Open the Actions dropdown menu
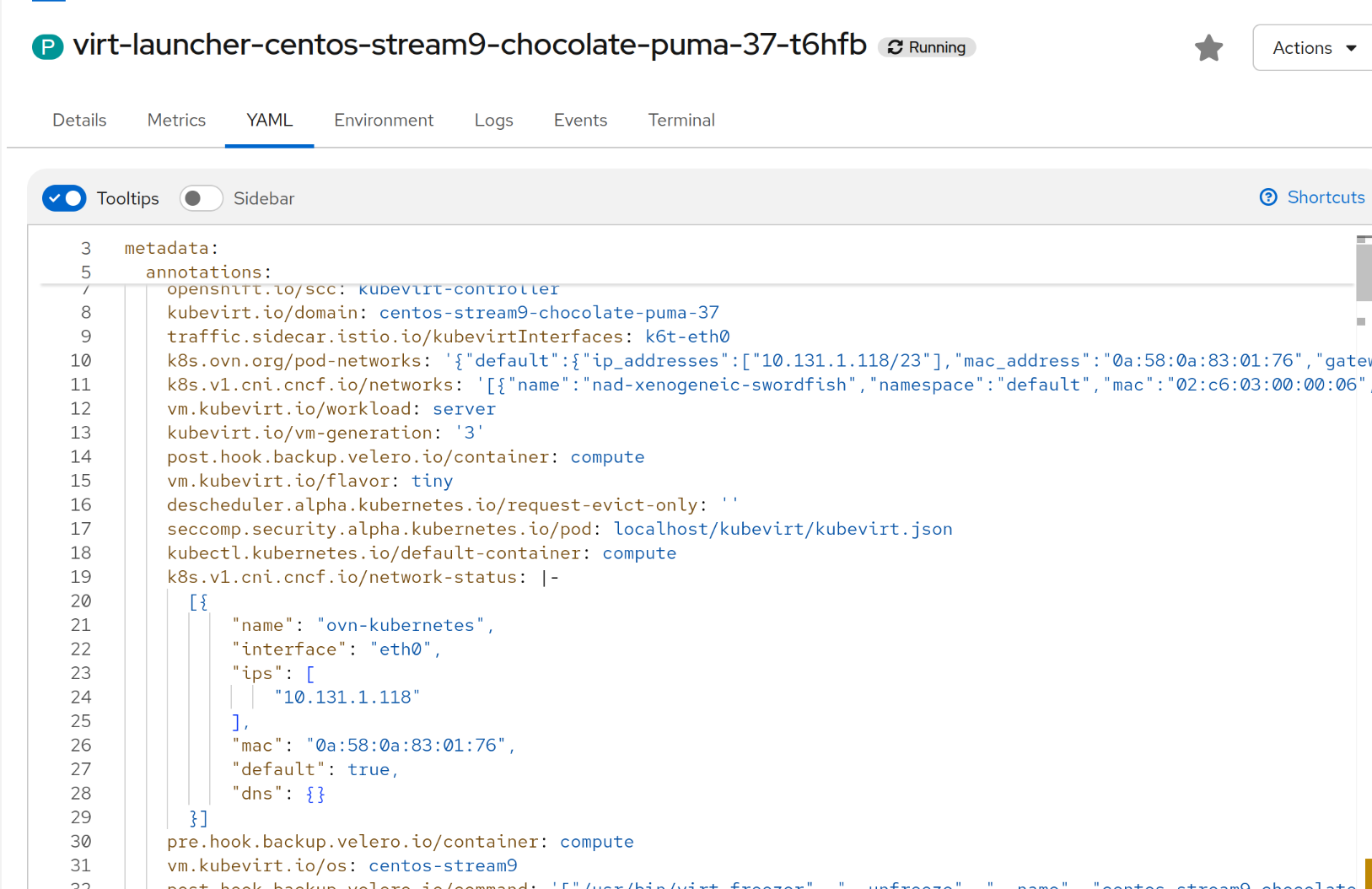The width and height of the screenshot is (1372, 889). (1314, 48)
